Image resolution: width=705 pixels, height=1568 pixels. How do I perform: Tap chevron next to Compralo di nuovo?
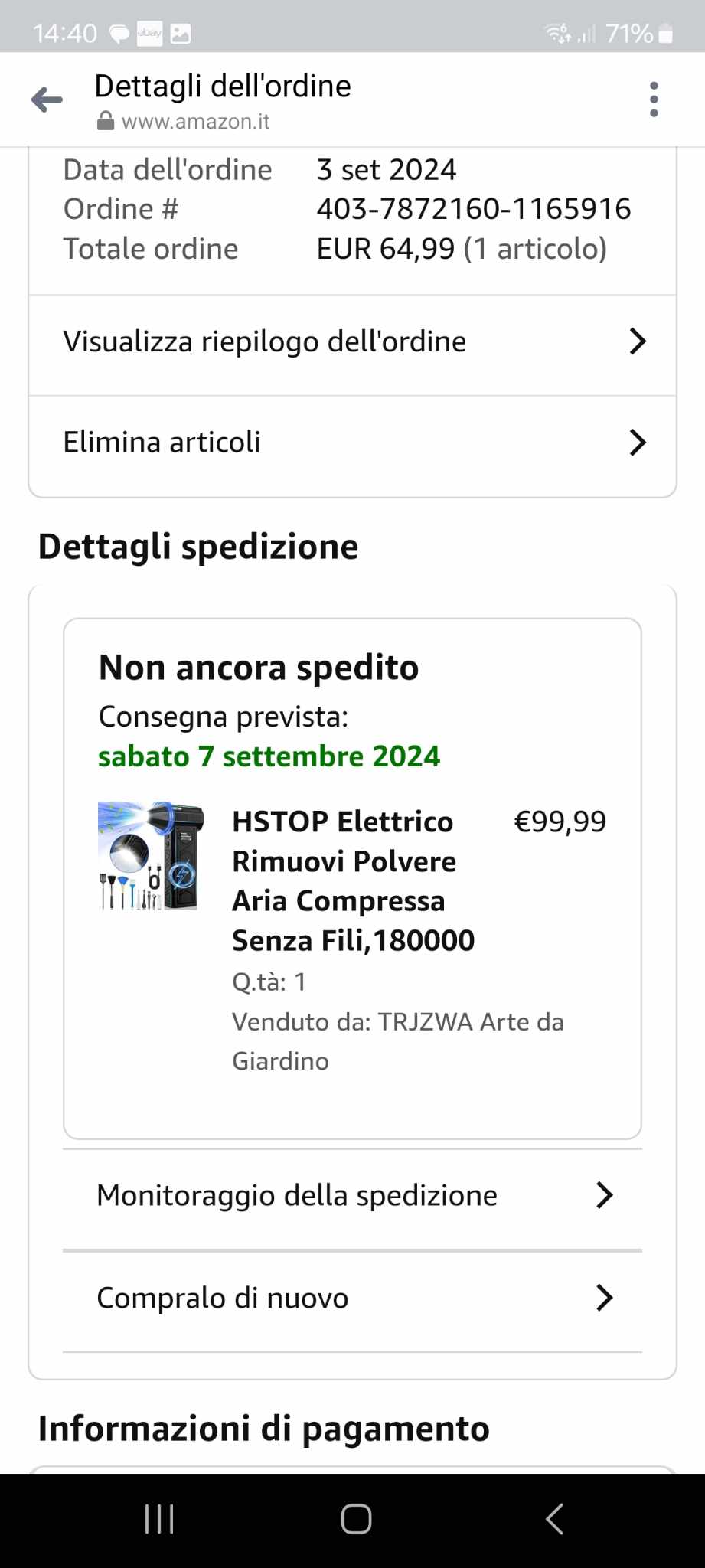pos(605,1298)
